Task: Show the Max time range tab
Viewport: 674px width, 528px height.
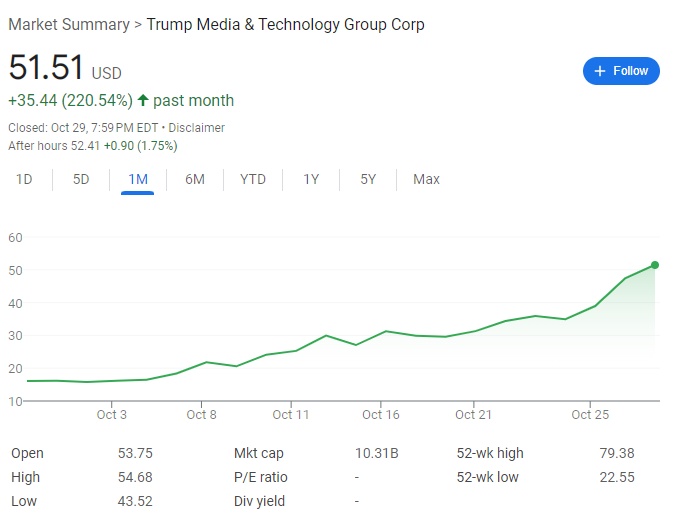Action: (426, 180)
